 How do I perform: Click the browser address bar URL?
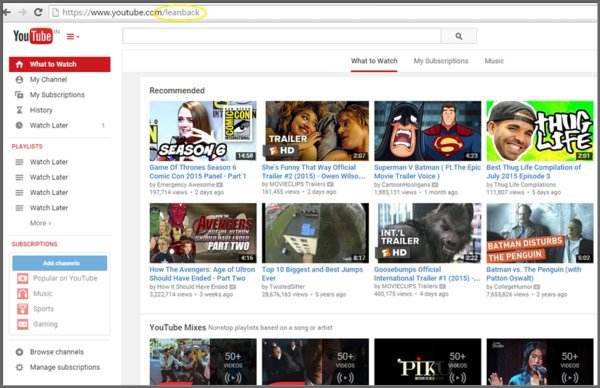[130, 13]
